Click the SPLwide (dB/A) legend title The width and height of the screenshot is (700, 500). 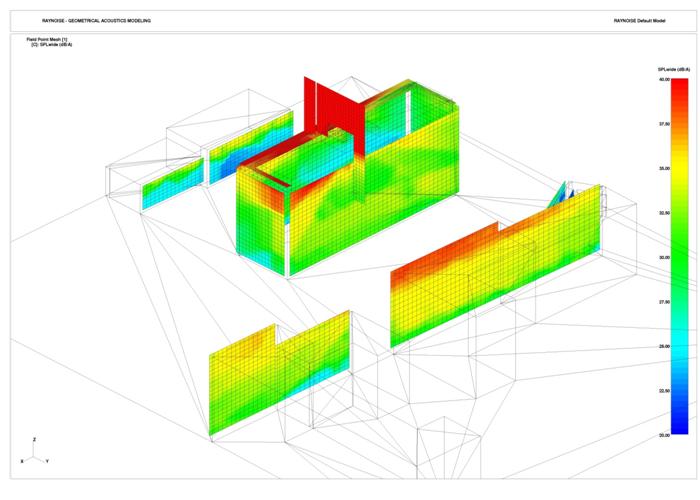(x=672, y=69)
